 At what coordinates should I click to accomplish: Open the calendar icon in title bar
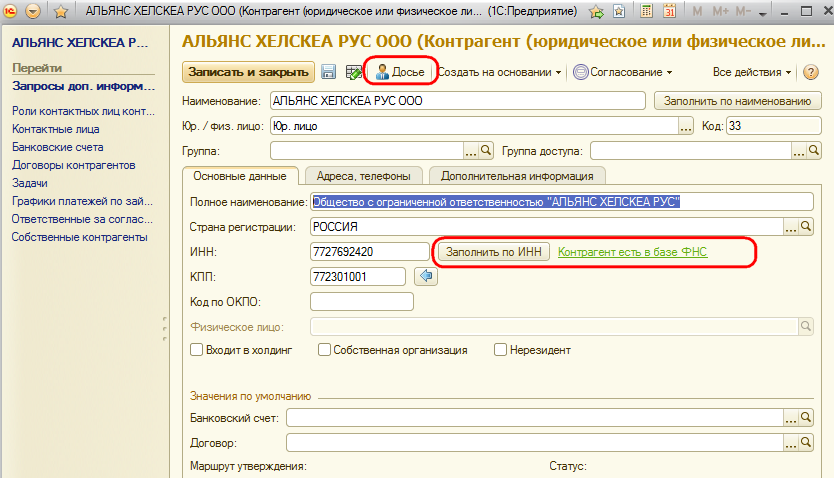point(670,11)
